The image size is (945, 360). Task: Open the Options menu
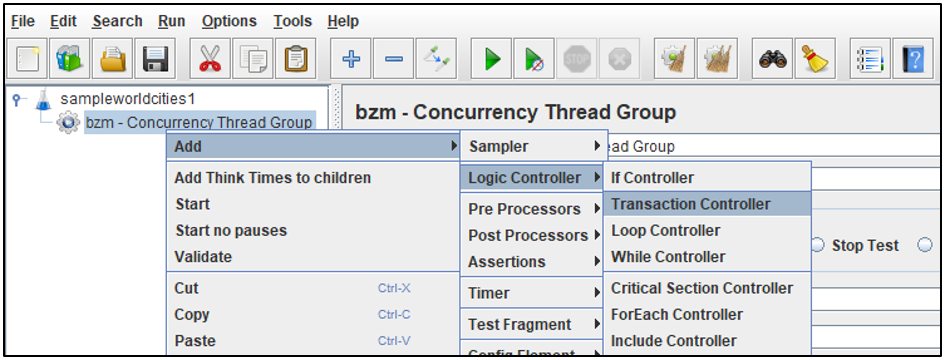(x=230, y=21)
